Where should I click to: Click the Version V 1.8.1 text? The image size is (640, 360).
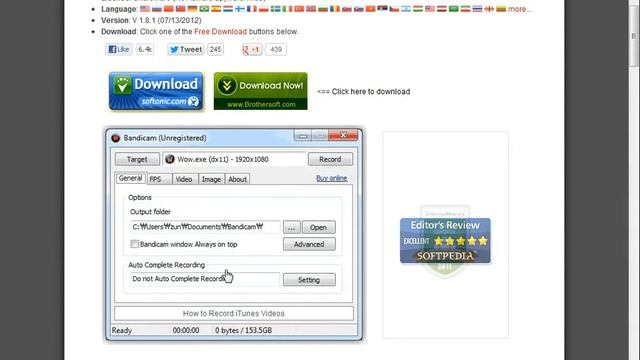pyautogui.click(x=151, y=20)
